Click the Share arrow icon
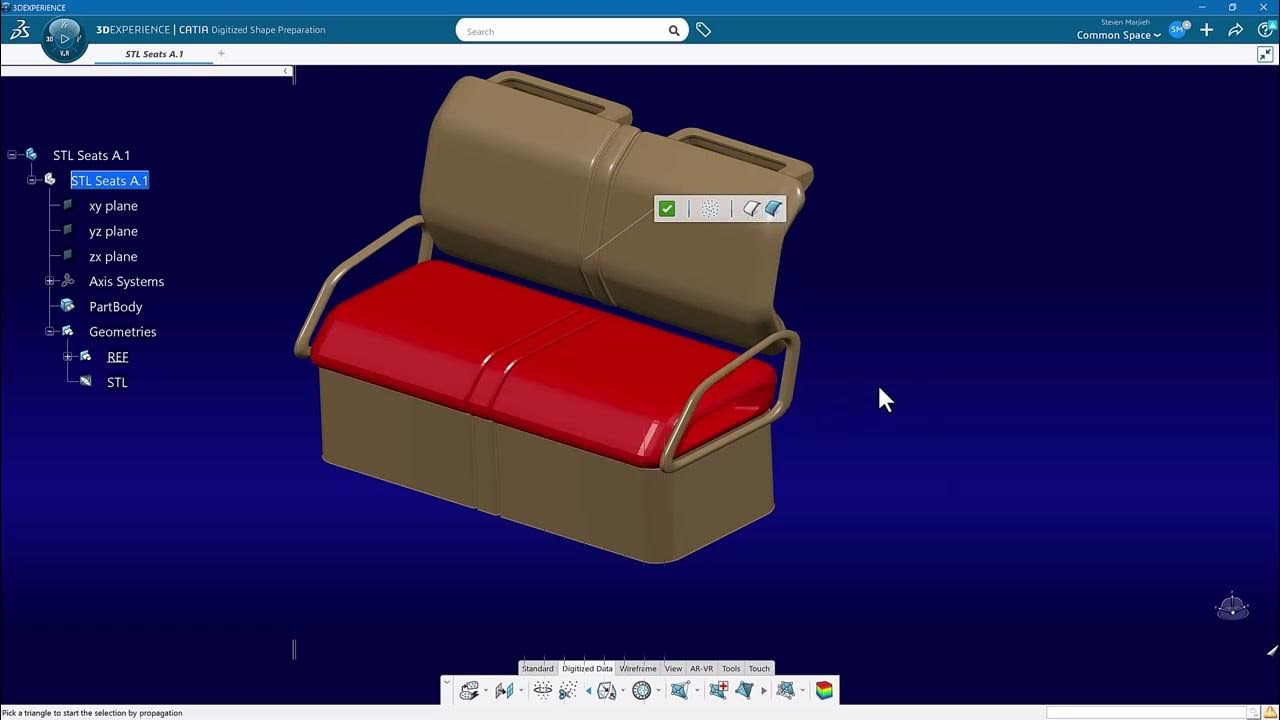Image resolution: width=1280 pixels, height=720 pixels. (x=1236, y=30)
